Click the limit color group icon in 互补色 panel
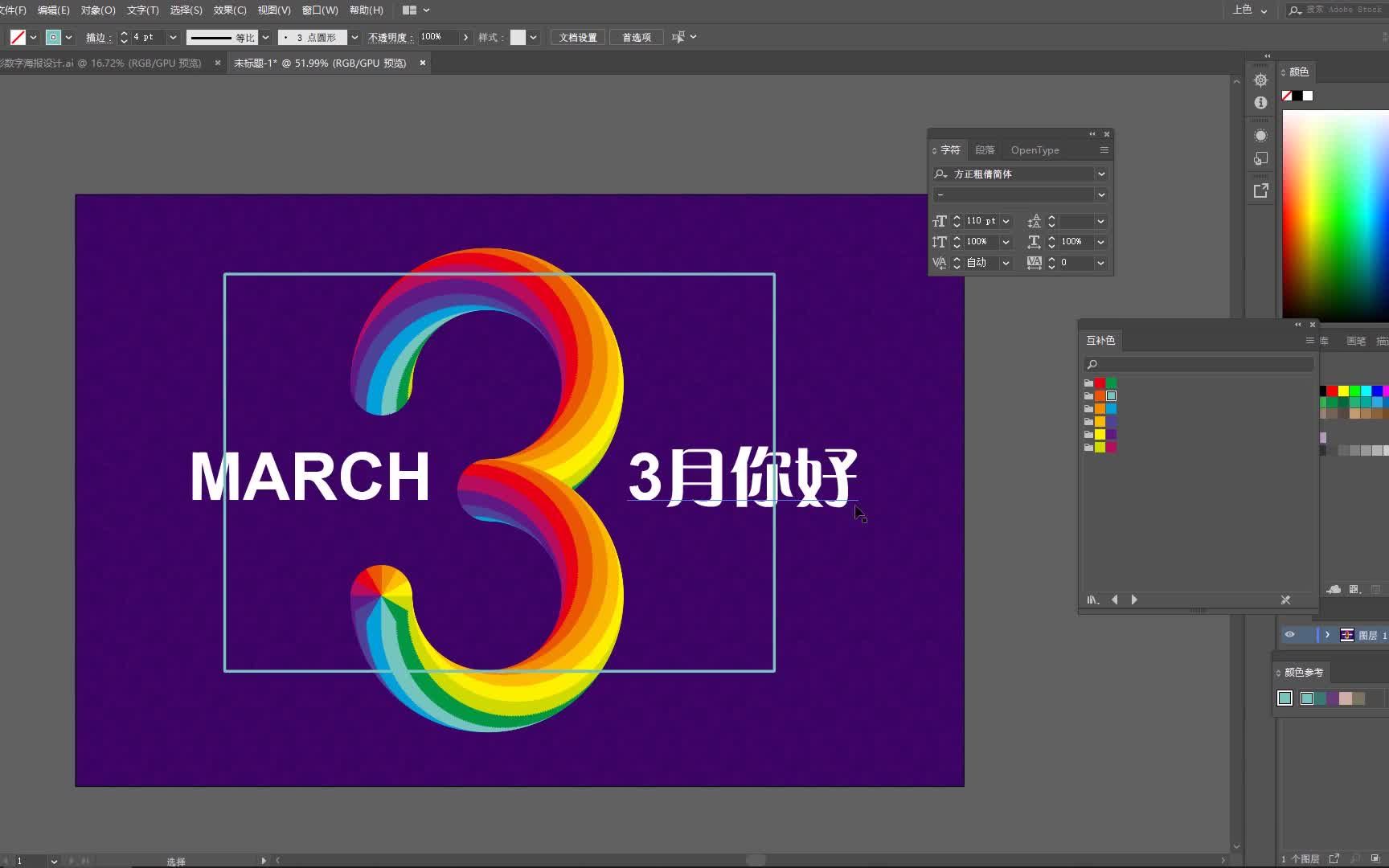This screenshot has width=1389, height=868. click(1092, 599)
